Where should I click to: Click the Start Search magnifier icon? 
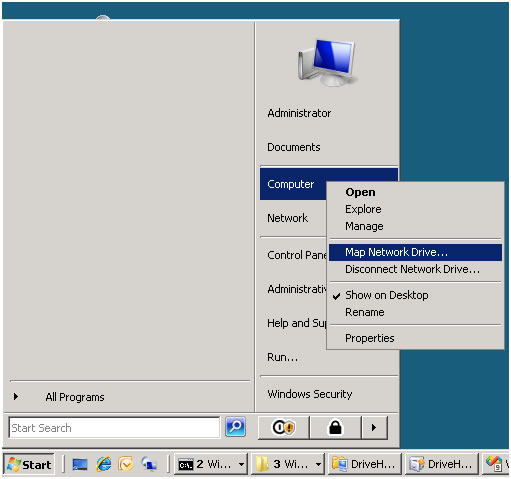point(235,427)
